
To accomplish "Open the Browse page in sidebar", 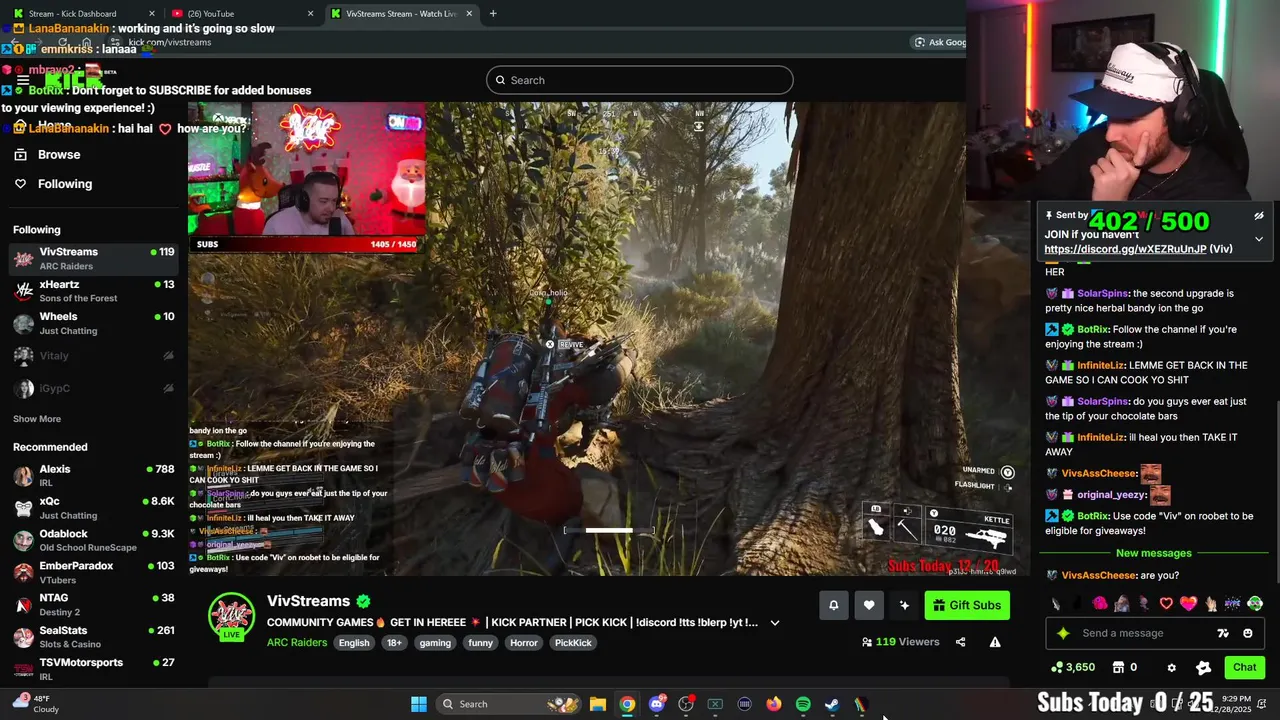I will coord(59,155).
